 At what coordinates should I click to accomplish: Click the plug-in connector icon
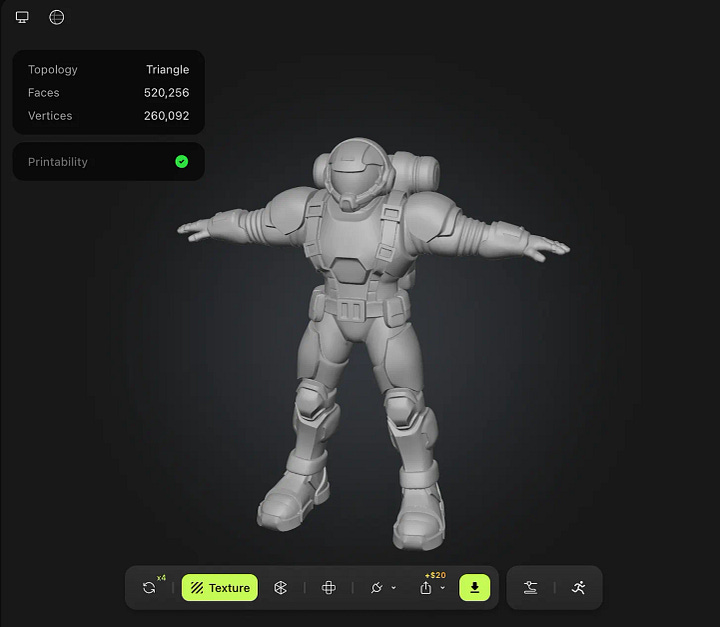[377, 587]
